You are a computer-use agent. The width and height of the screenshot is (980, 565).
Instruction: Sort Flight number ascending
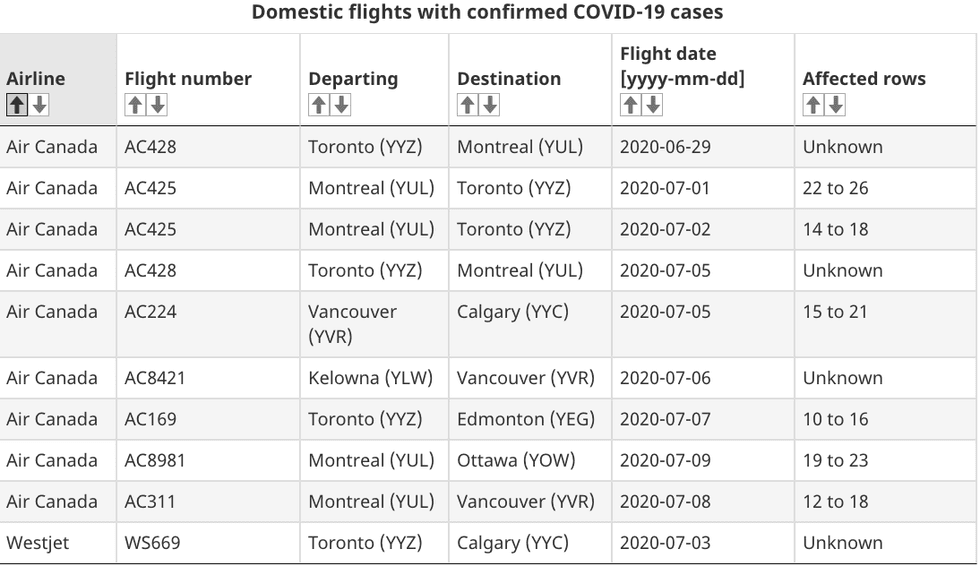pos(134,105)
